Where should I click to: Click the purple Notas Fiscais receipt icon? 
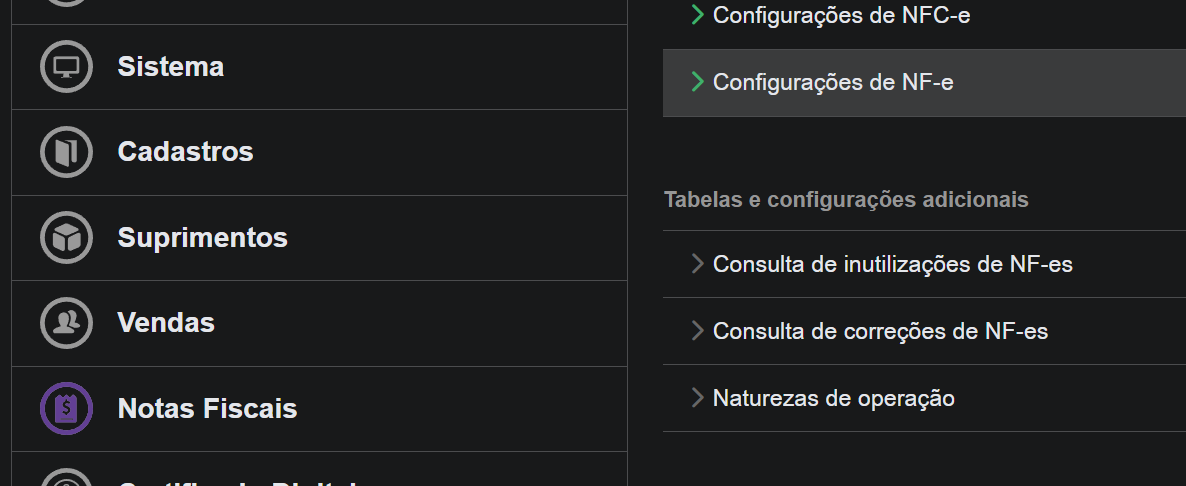coord(67,408)
